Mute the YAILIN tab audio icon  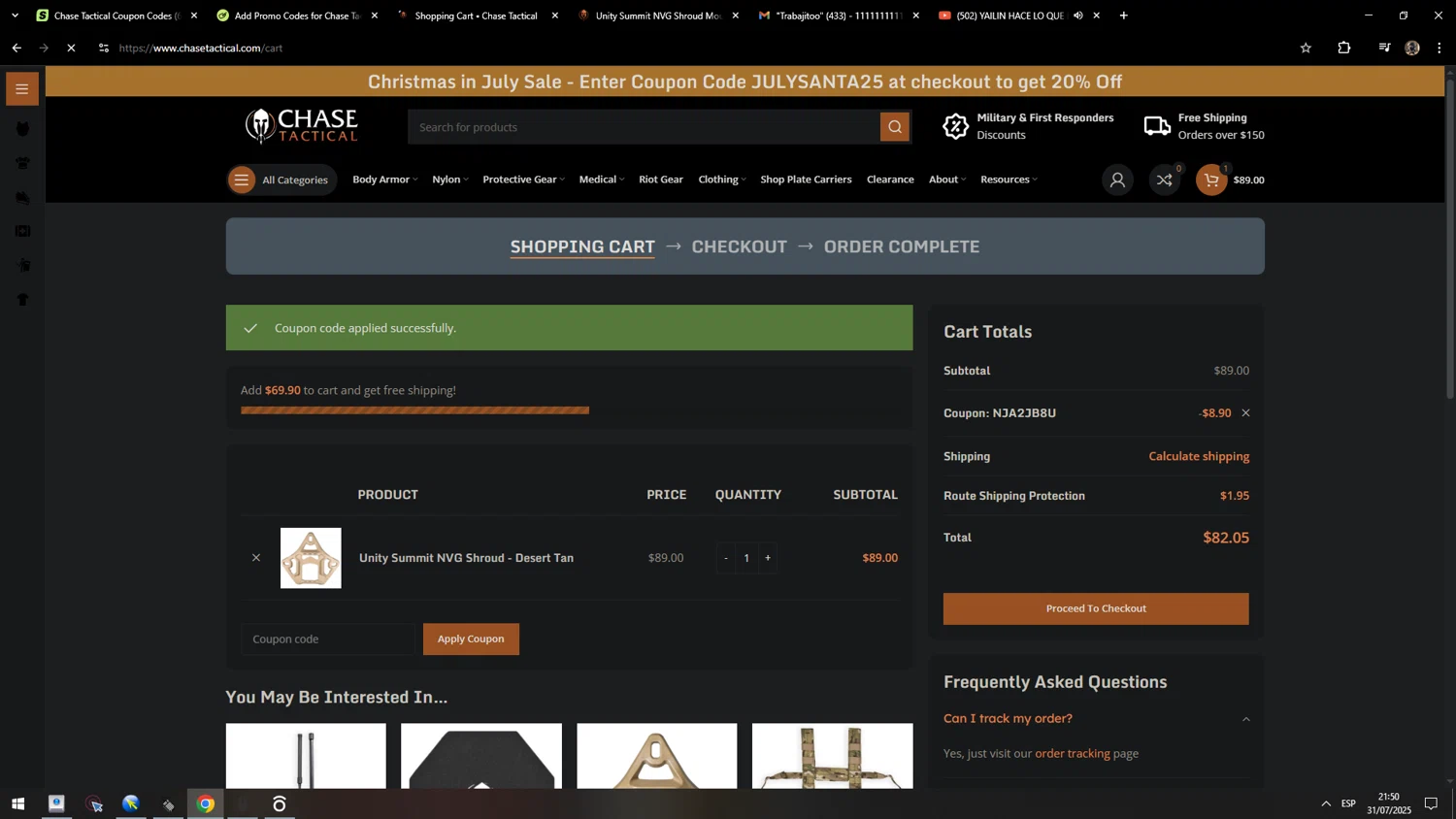[1078, 16]
